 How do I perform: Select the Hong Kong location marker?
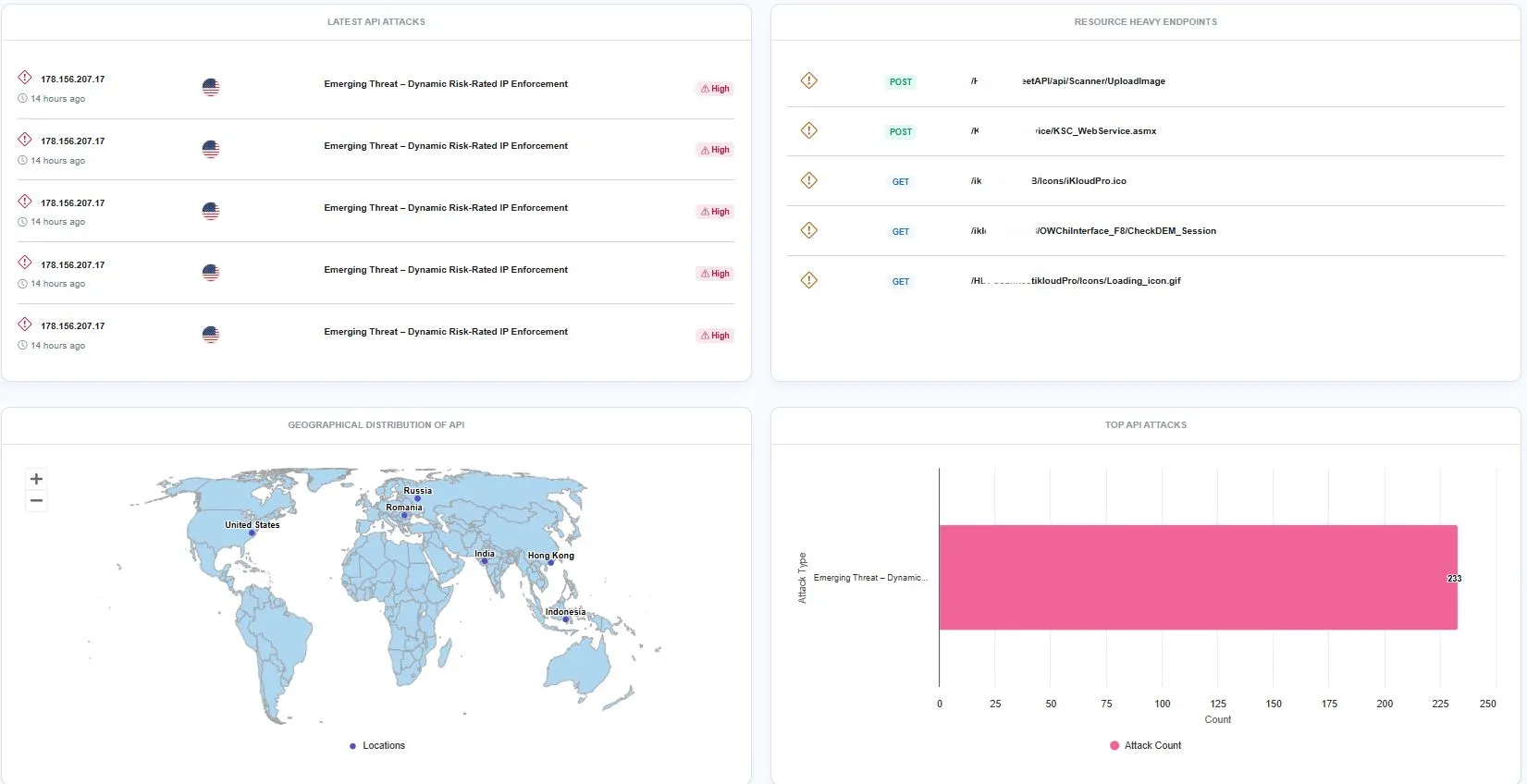coord(550,563)
